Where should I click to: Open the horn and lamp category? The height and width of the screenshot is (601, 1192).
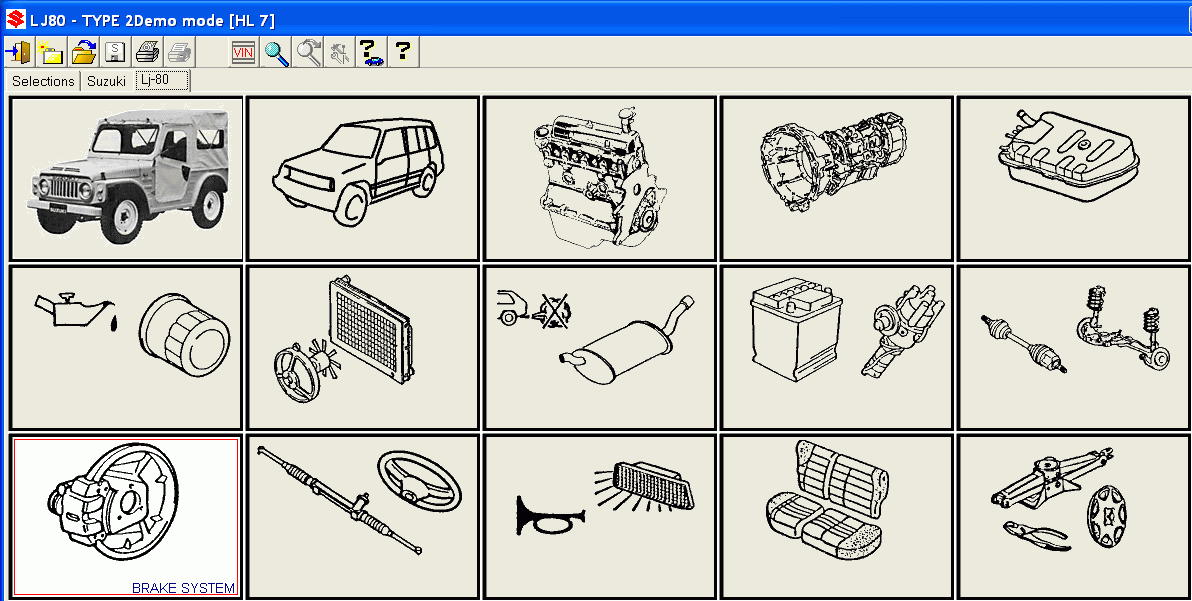click(601, 517)
